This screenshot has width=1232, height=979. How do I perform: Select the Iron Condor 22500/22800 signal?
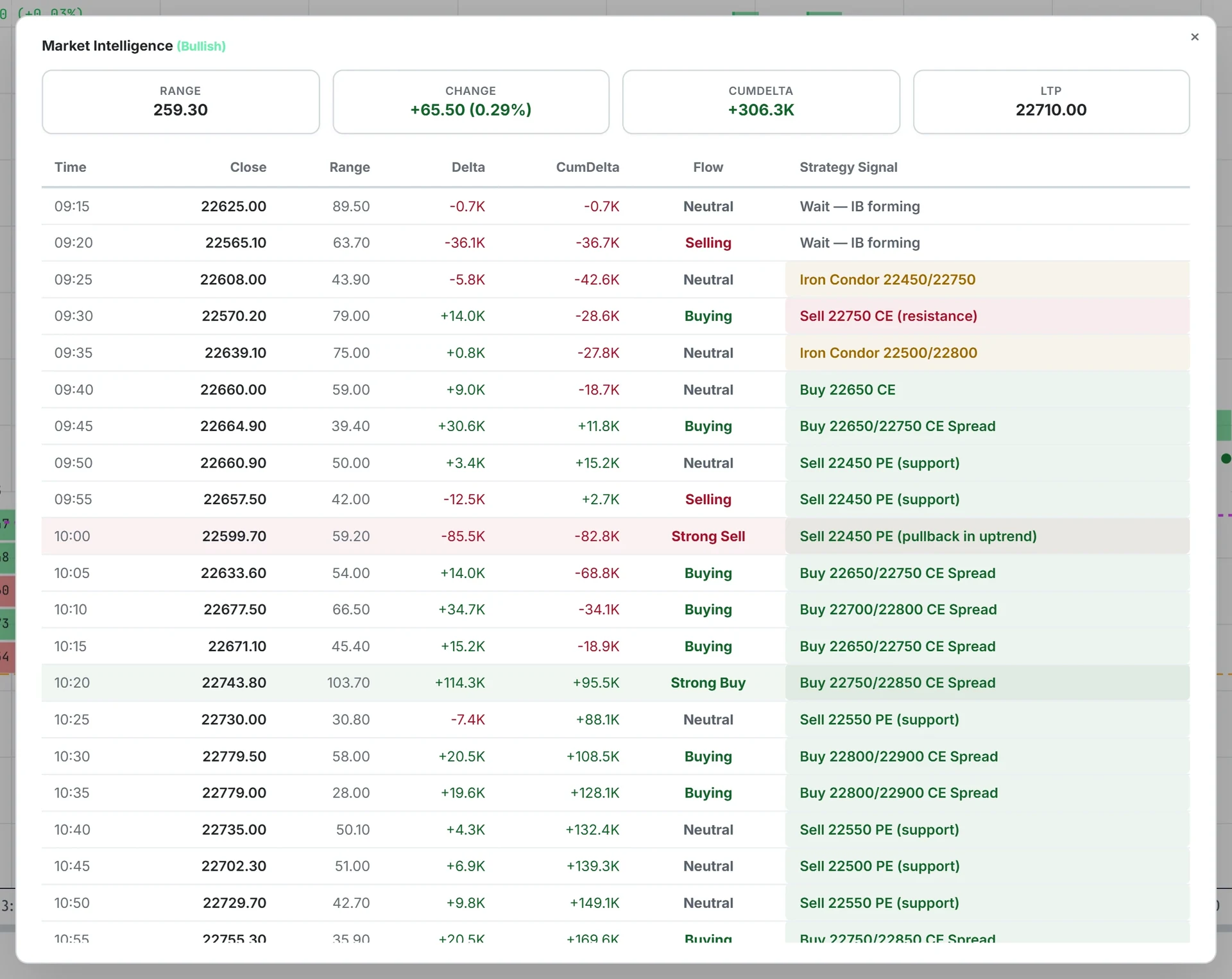(987, 353)
